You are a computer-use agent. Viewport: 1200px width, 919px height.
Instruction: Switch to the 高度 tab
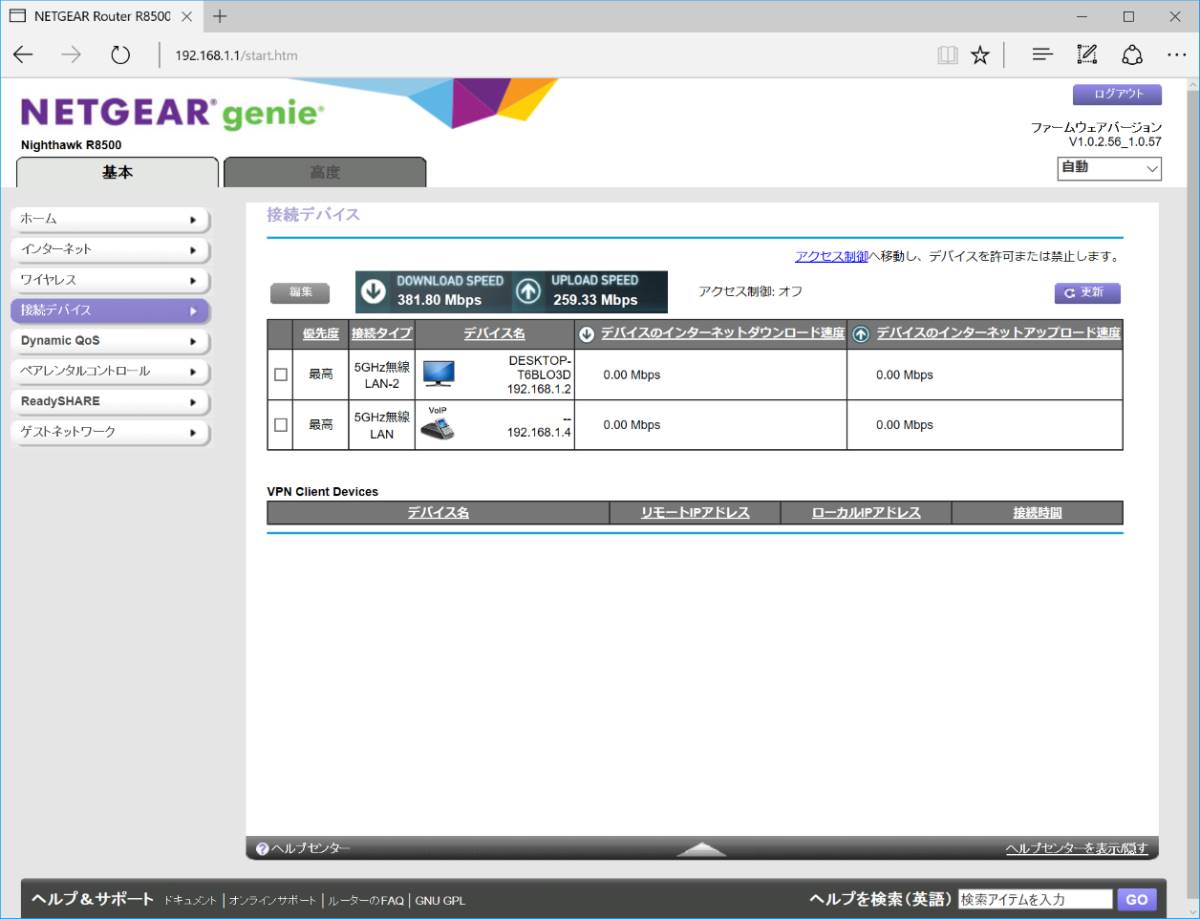(x=325, y=173)
